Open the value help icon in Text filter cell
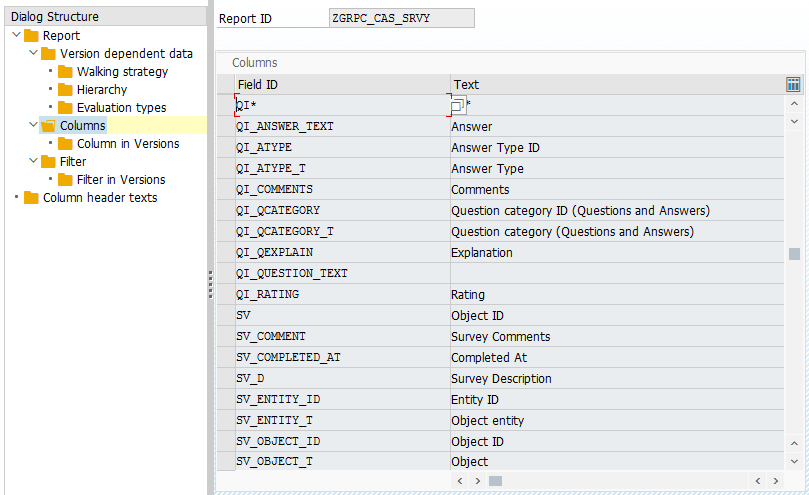The width and height of the screenshot is (809, 495). click(x=458, y=105)
